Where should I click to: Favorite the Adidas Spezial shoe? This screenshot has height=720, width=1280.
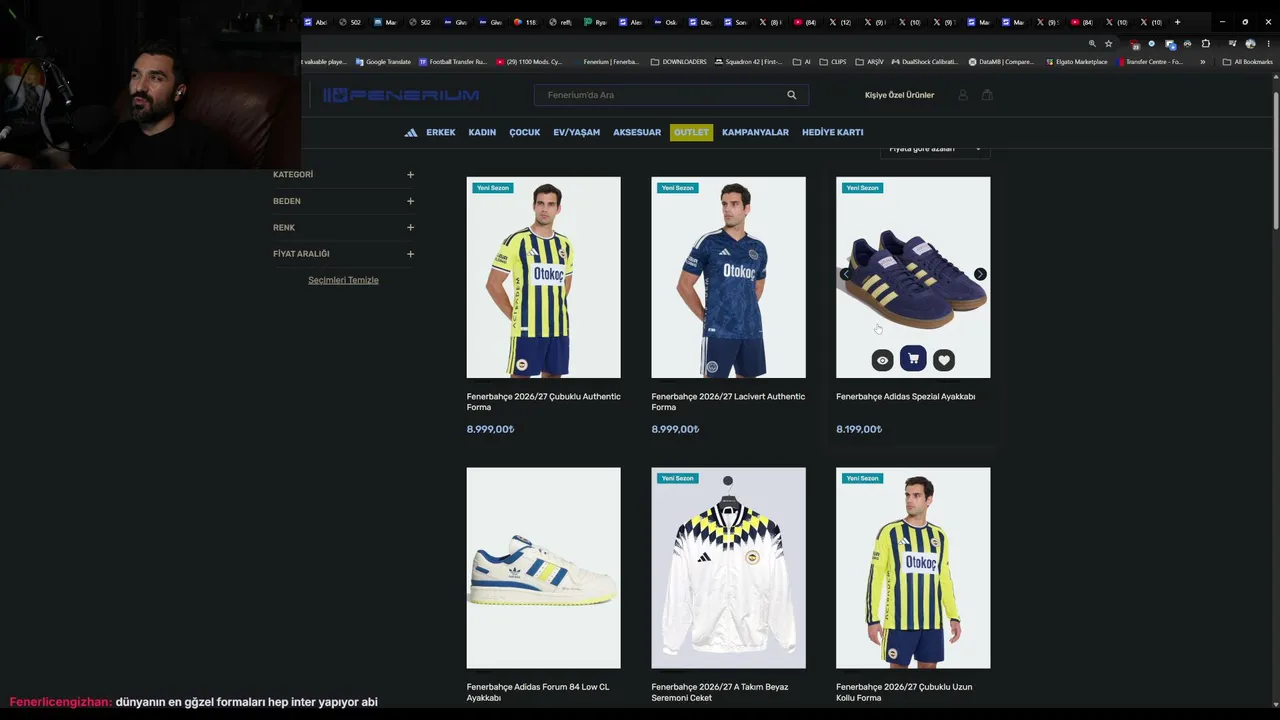[x=944, y=360]
